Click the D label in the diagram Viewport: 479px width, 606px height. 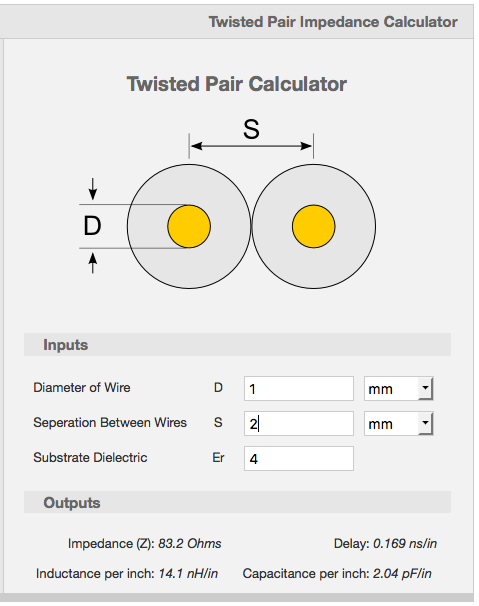[92, 226]
